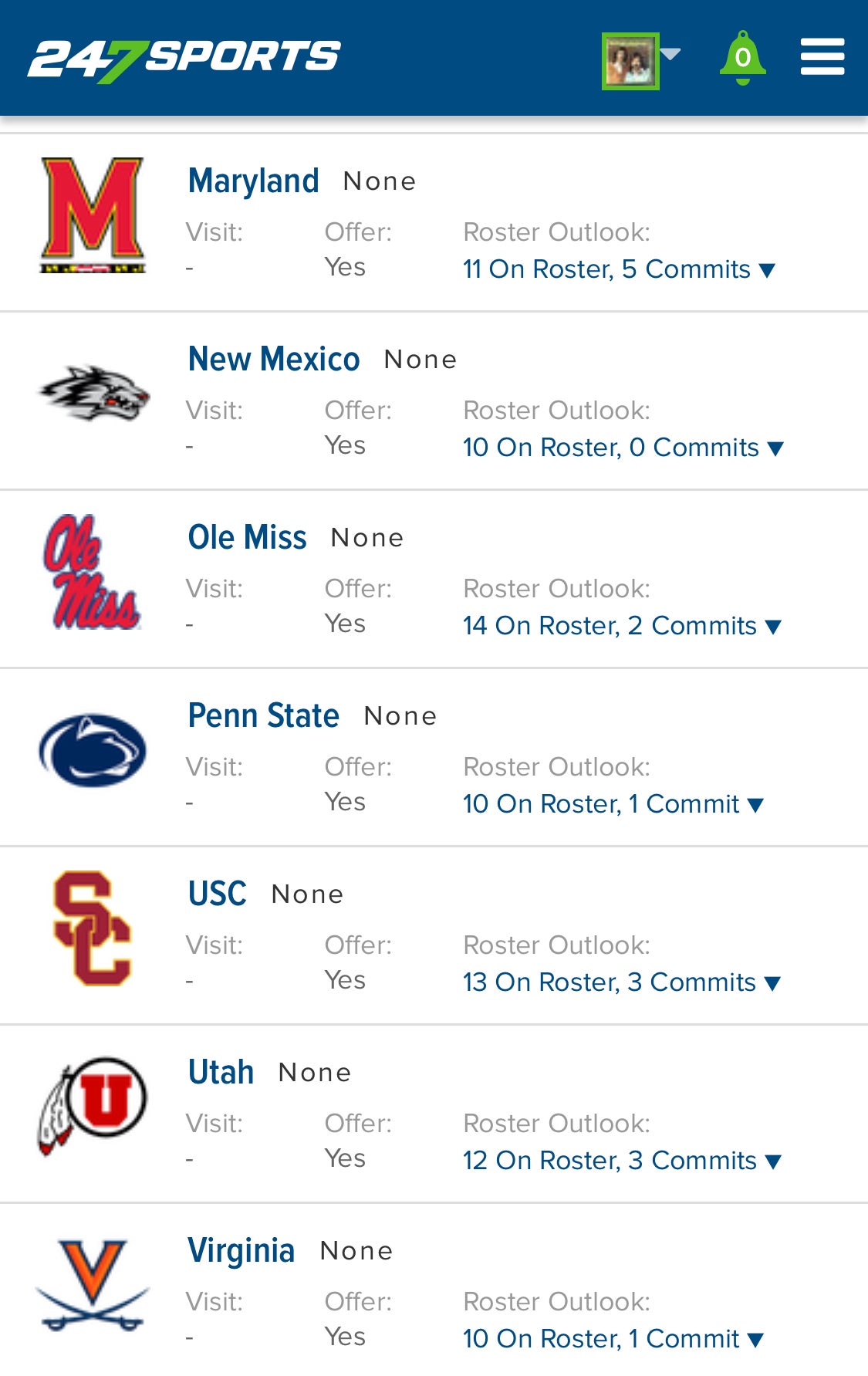Go to the Maryland team page
Screen dimensions: 868x1376
coord(254,181)
